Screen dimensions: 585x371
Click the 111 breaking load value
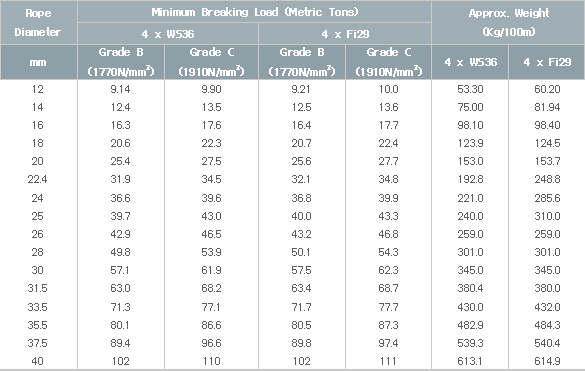388,361
